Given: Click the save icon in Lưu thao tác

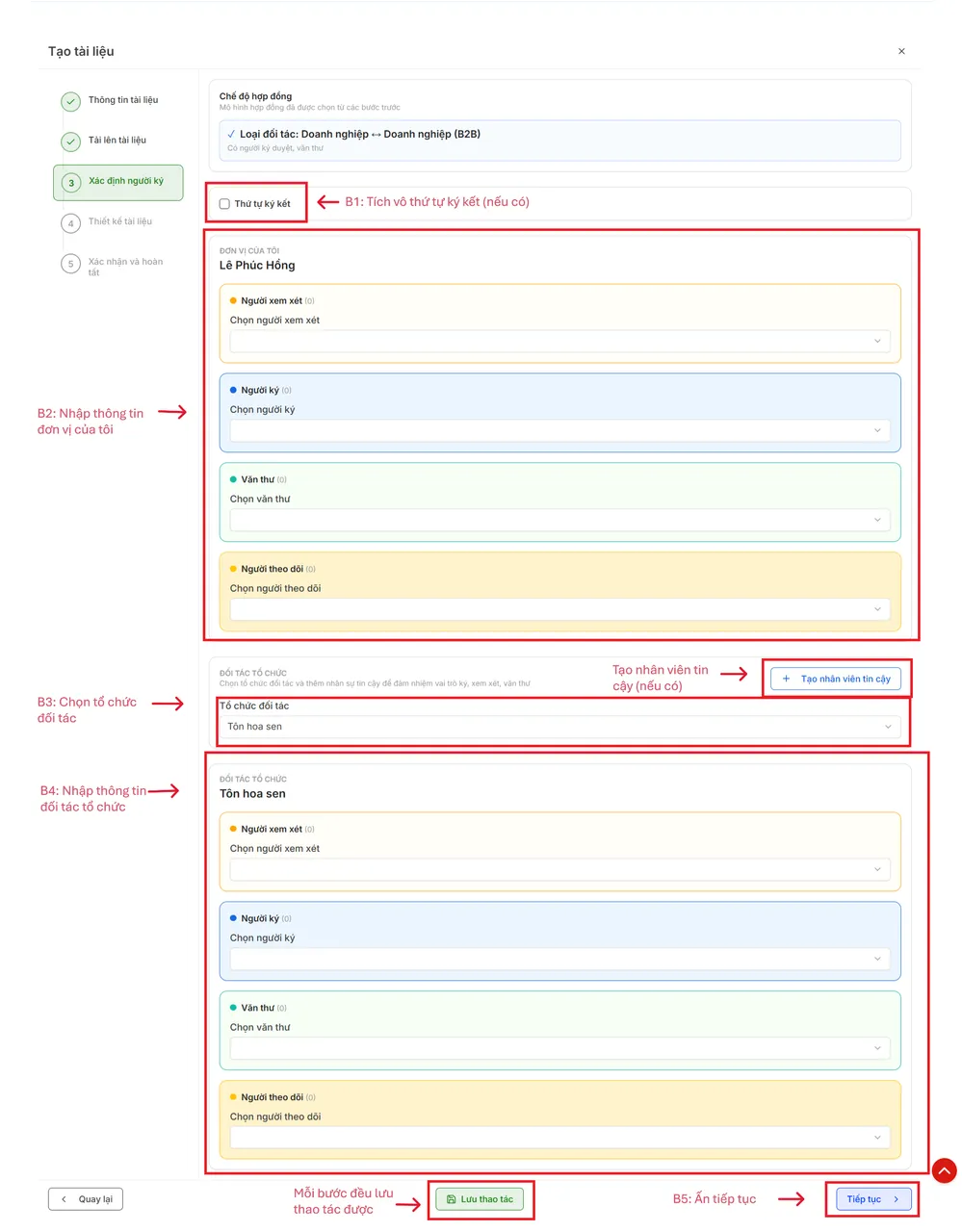Looking at the screenshot, I should 451,1199.
